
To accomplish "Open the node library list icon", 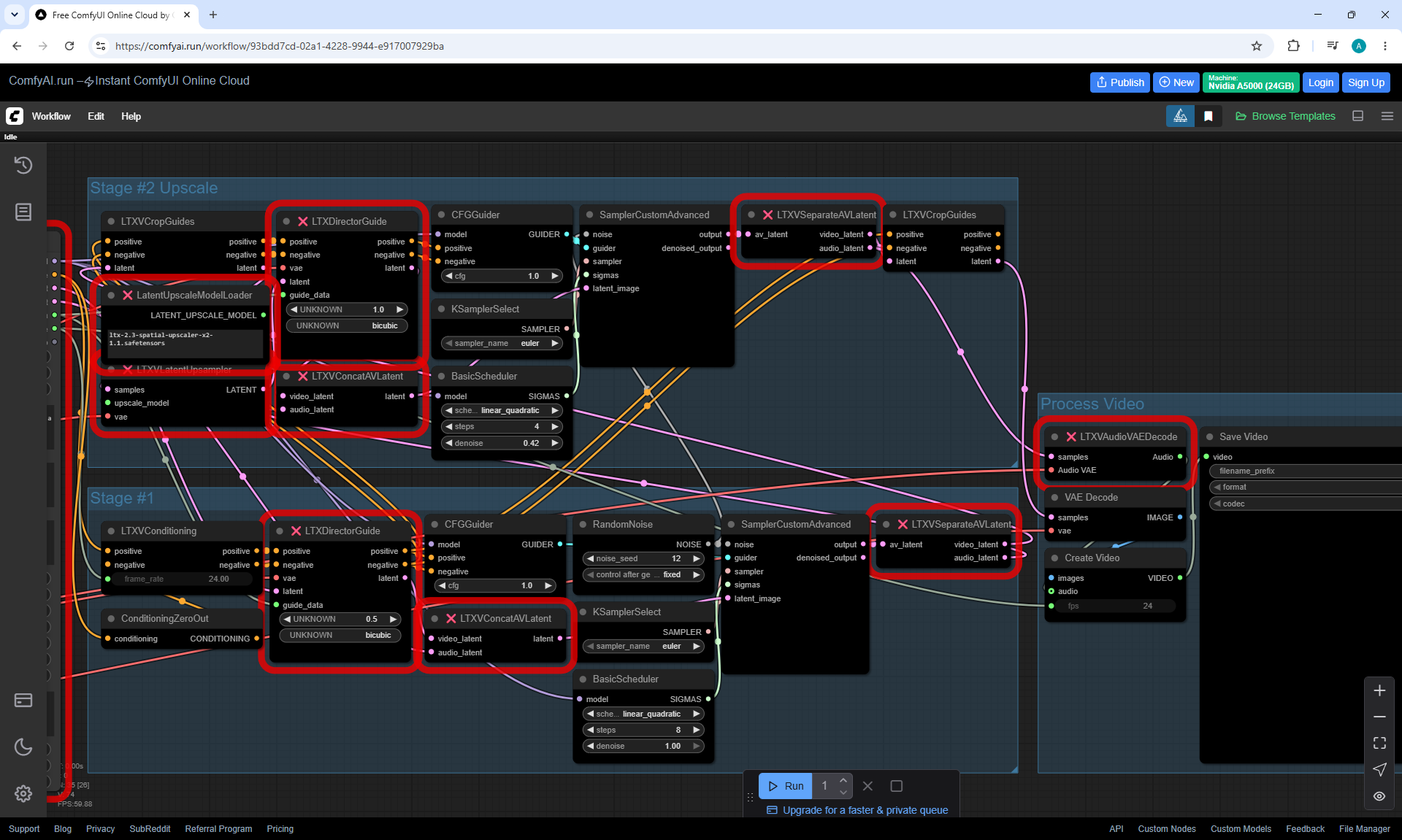I will (x=23, y=212).
